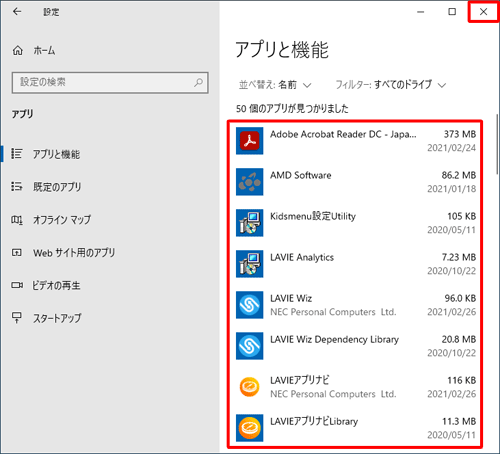
Task: Select LAVIE Wiz Dependency Library name
Action: (x=334, y=339)
